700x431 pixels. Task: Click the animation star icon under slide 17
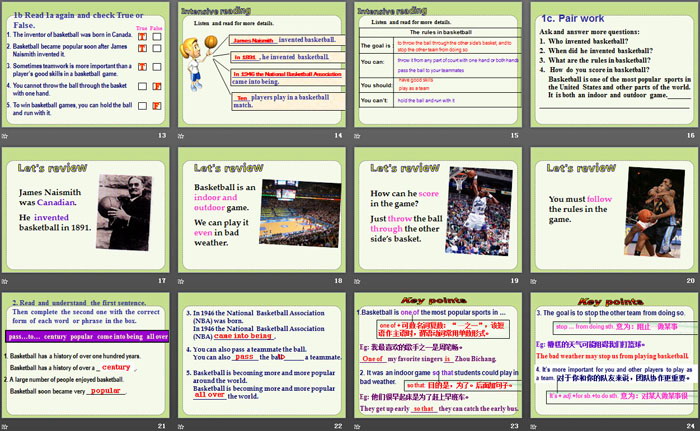[5, 281]
